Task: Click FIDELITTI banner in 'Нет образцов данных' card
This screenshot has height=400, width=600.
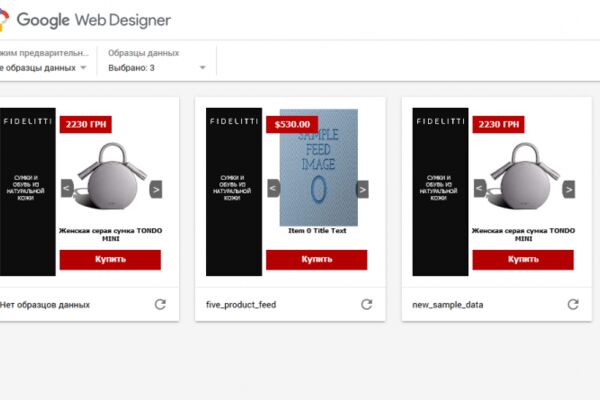Action: pyautogui.click(x=28, y=192)
